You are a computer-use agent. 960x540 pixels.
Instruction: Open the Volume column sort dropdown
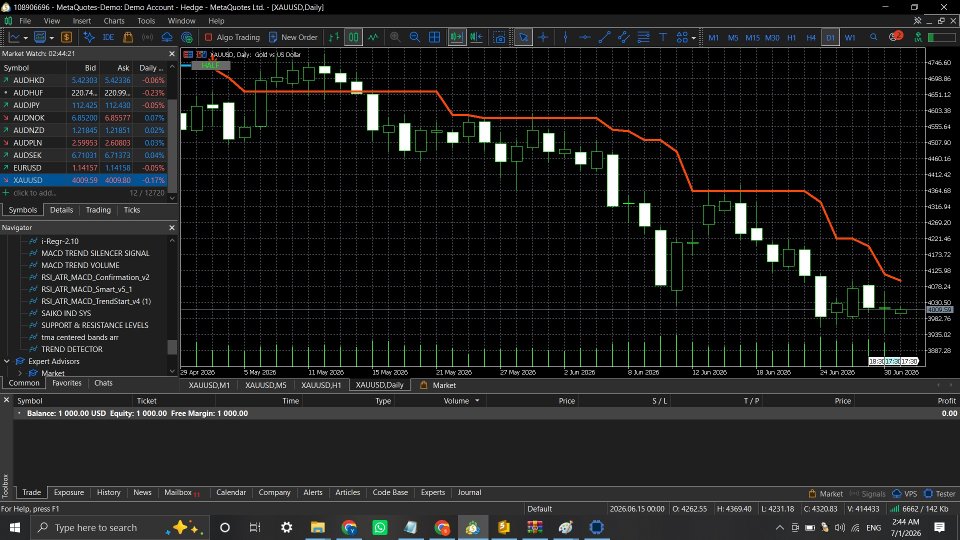pyautogui.click(x=477, y=401)
